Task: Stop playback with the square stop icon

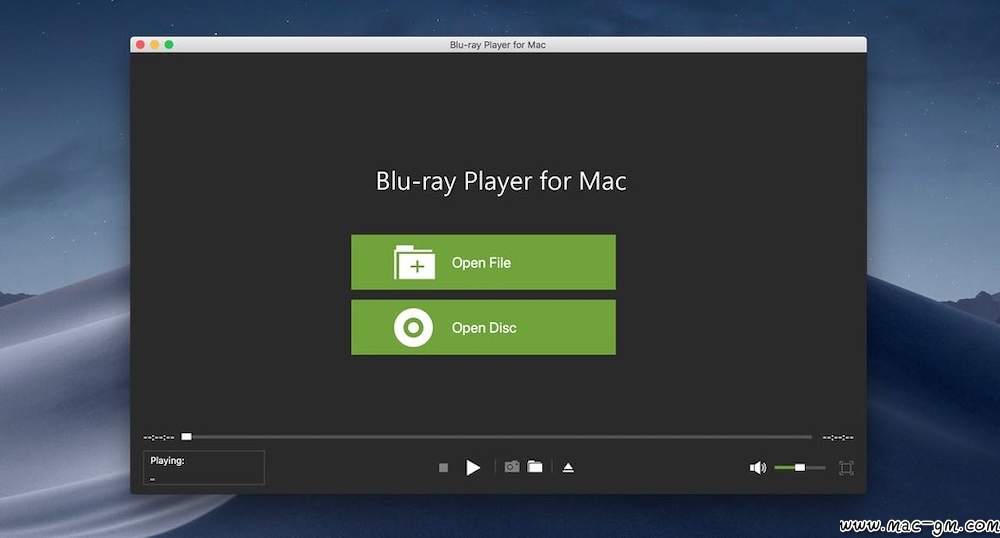Action: pos(443,468)
